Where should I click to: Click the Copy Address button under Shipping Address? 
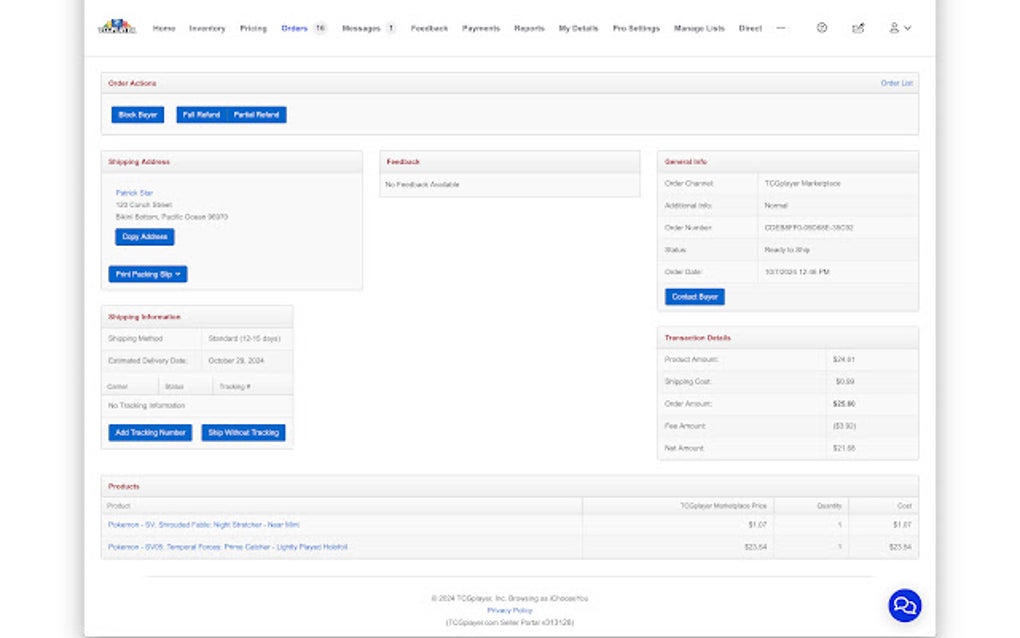[144, 236]
